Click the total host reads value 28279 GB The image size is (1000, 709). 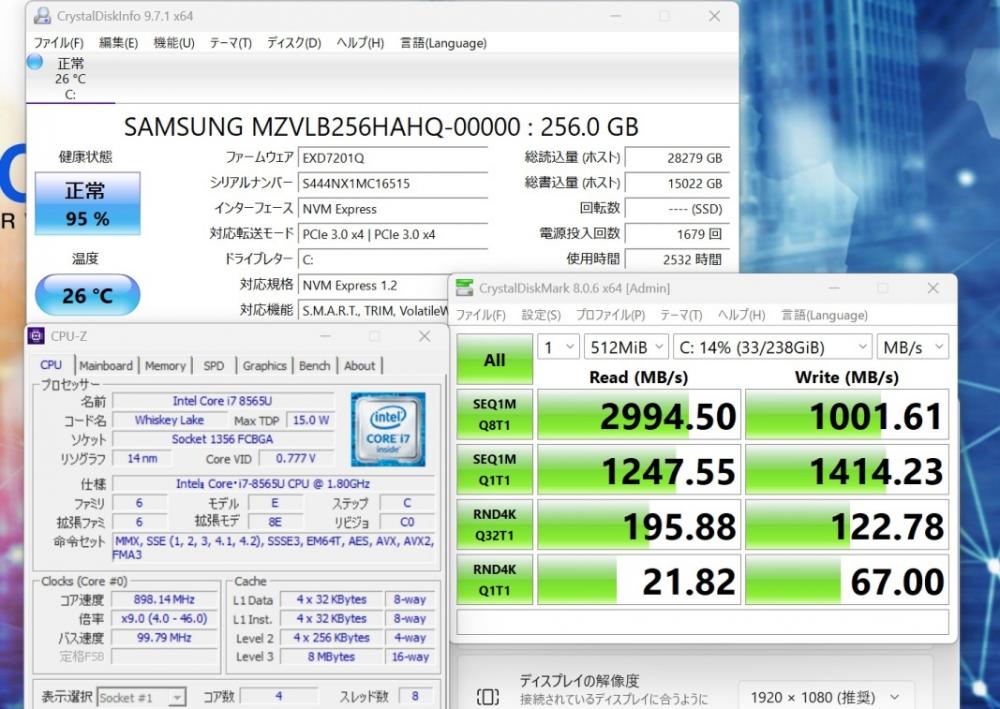[677, 157]
